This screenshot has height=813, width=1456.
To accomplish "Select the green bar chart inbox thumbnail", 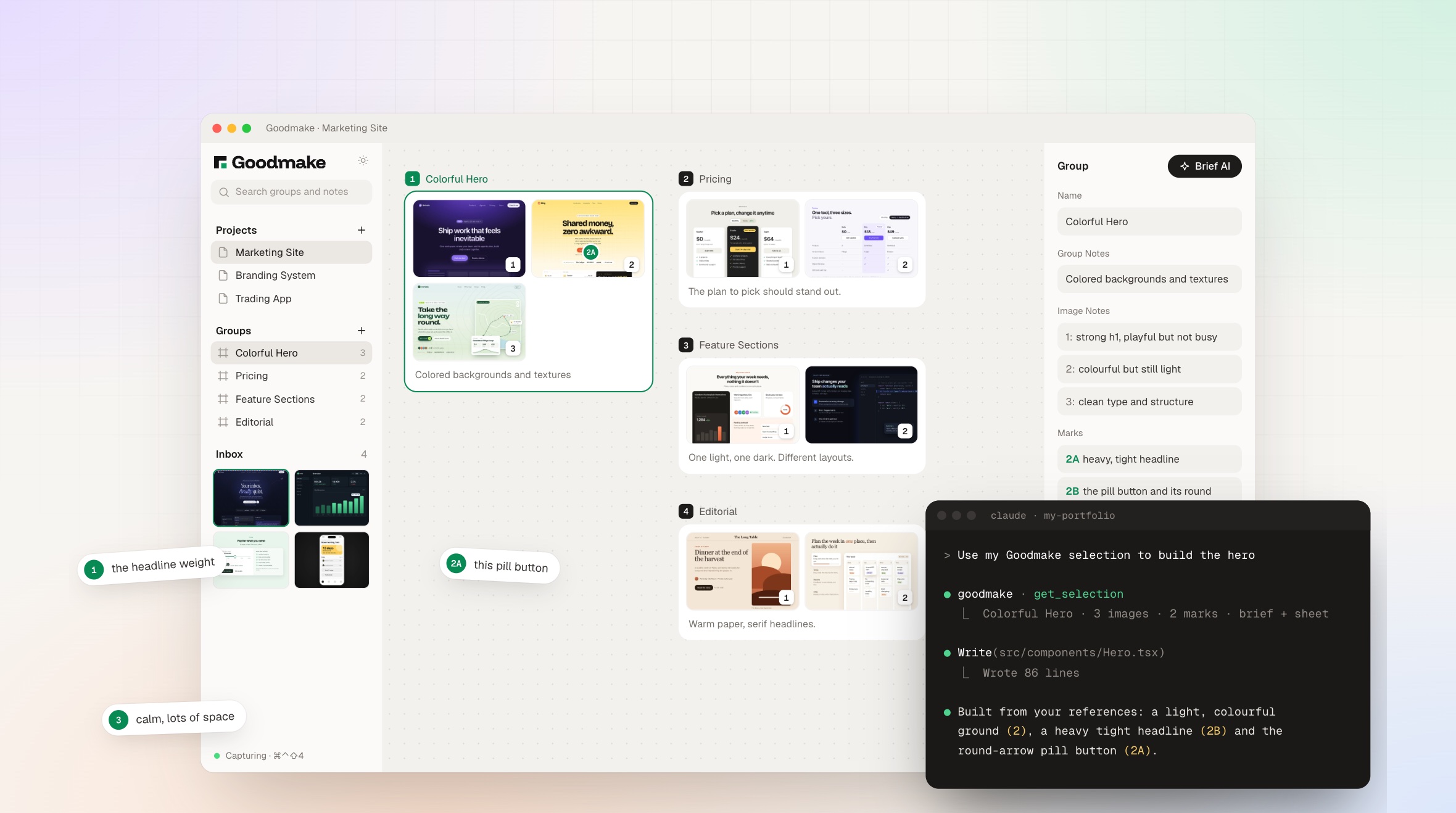I will pyautogui.click(x=332, y=498).
